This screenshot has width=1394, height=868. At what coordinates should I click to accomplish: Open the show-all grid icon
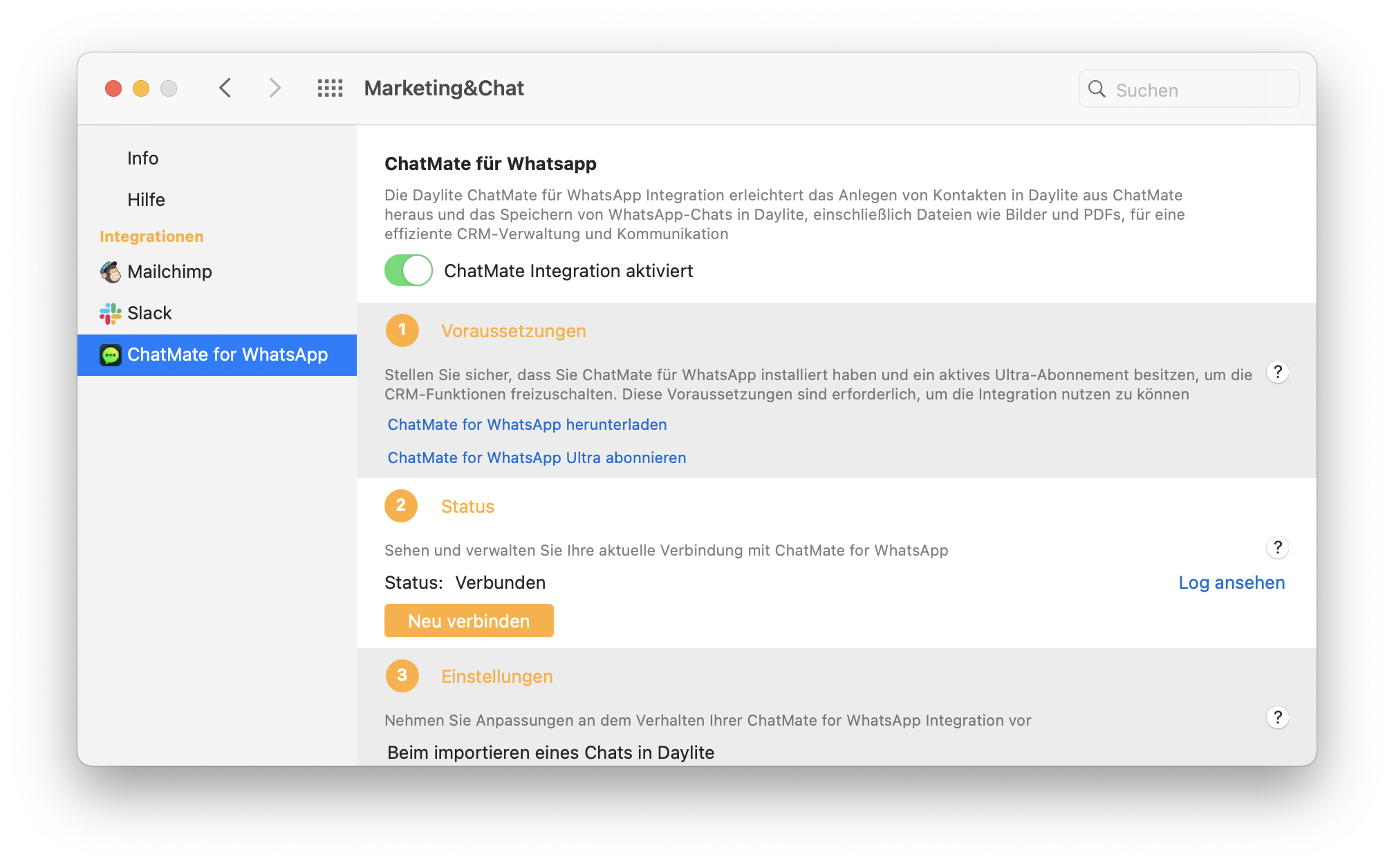(x=330, y=88)
